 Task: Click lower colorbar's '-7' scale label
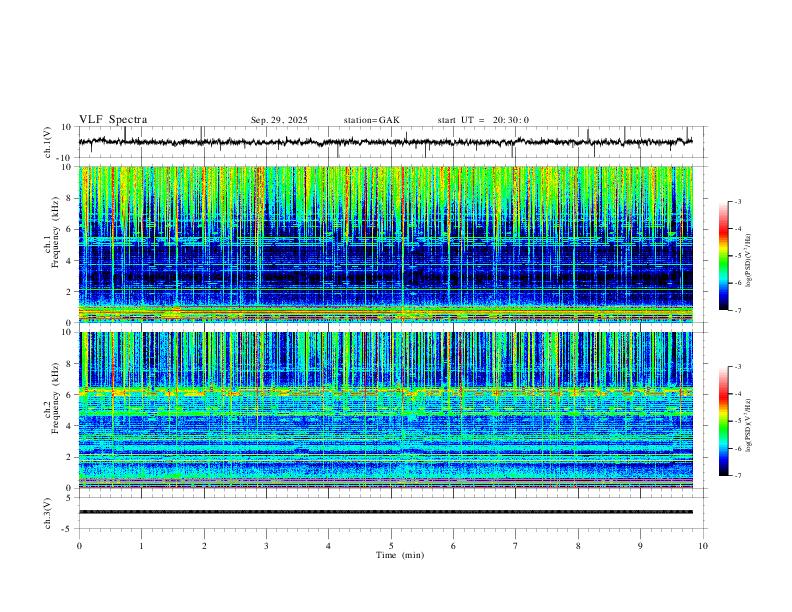click(x=737, y=476)
